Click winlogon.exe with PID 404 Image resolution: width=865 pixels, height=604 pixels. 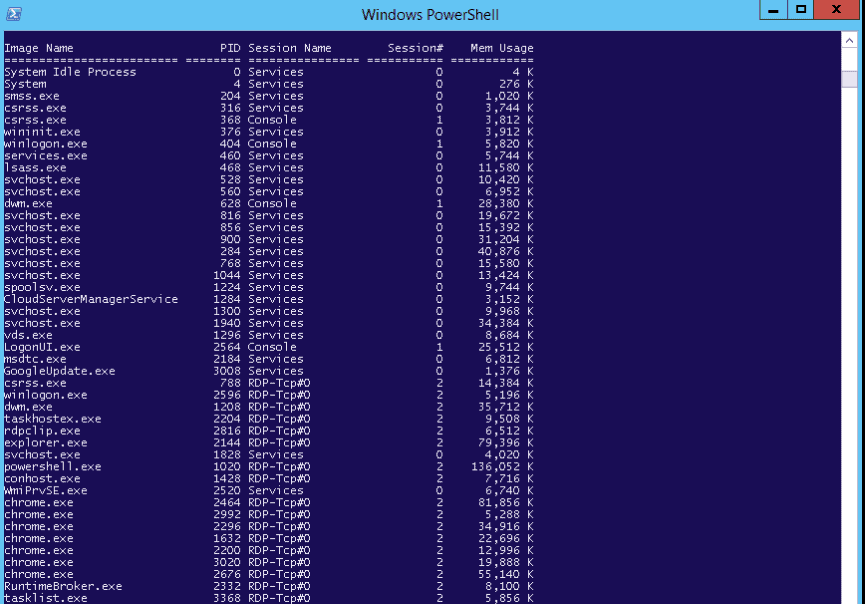tap(46, 144)
